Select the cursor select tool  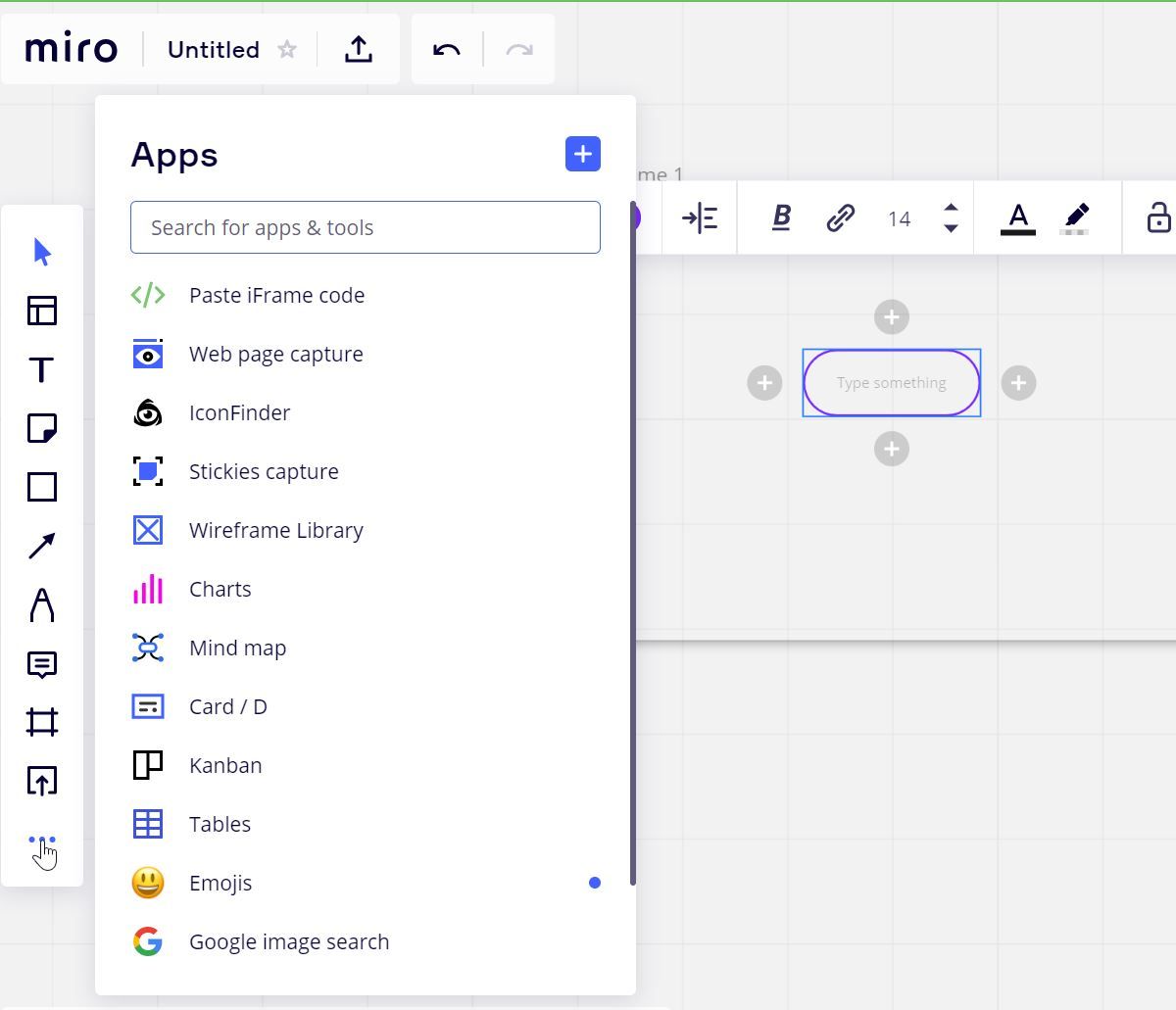pos(42,252)
